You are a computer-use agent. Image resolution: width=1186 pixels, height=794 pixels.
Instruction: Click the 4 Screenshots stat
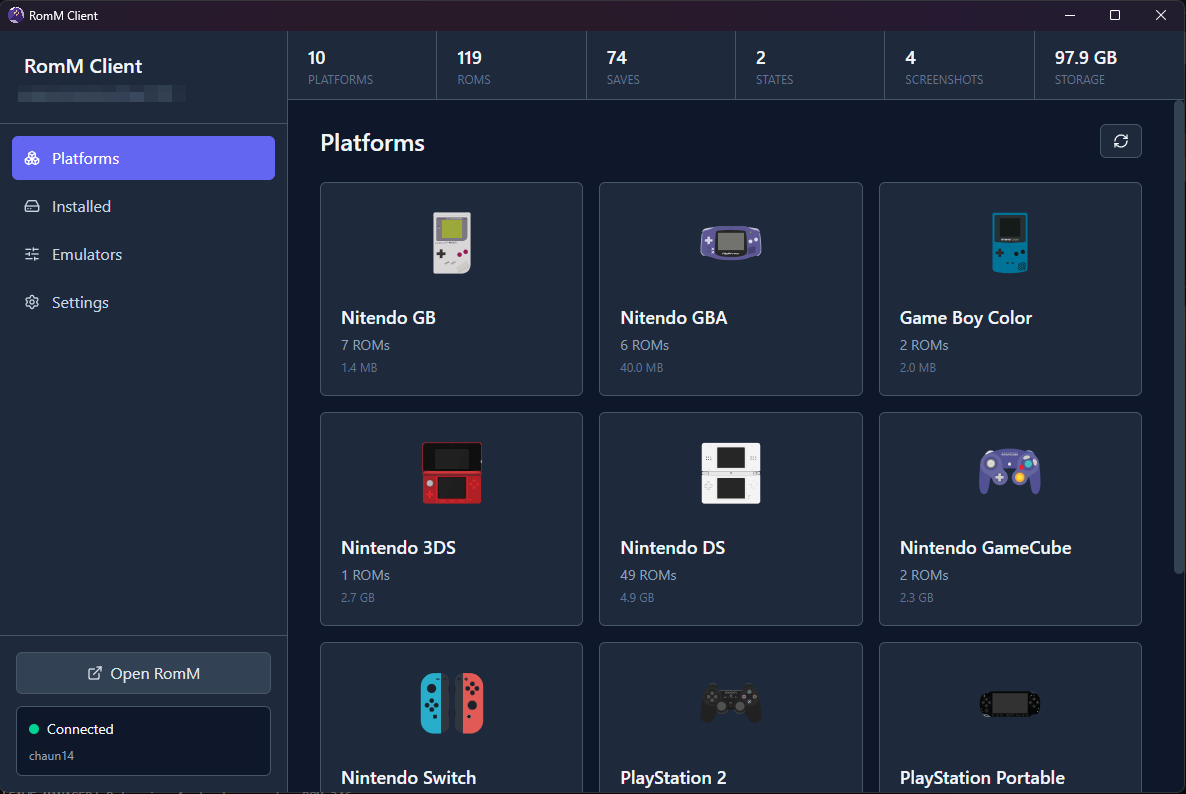(959, 66)
